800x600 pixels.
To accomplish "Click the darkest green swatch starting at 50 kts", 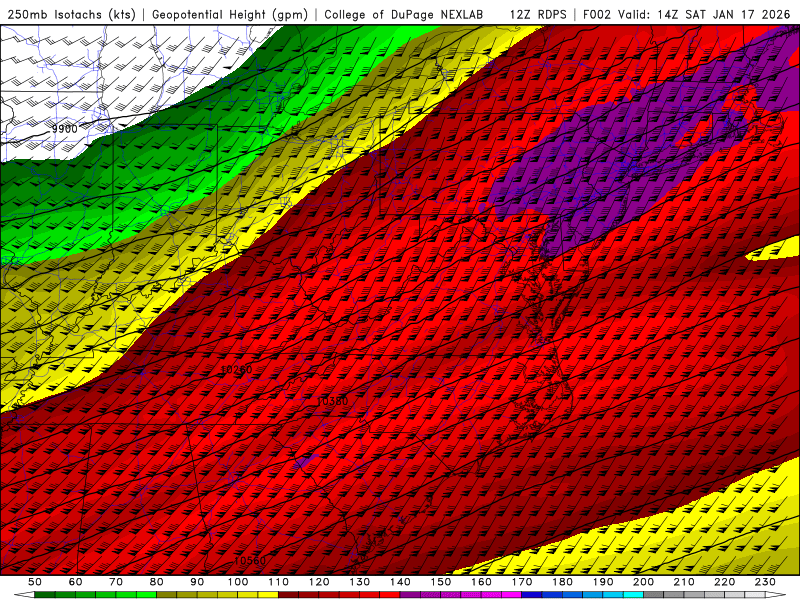I will tap(44, 595).
